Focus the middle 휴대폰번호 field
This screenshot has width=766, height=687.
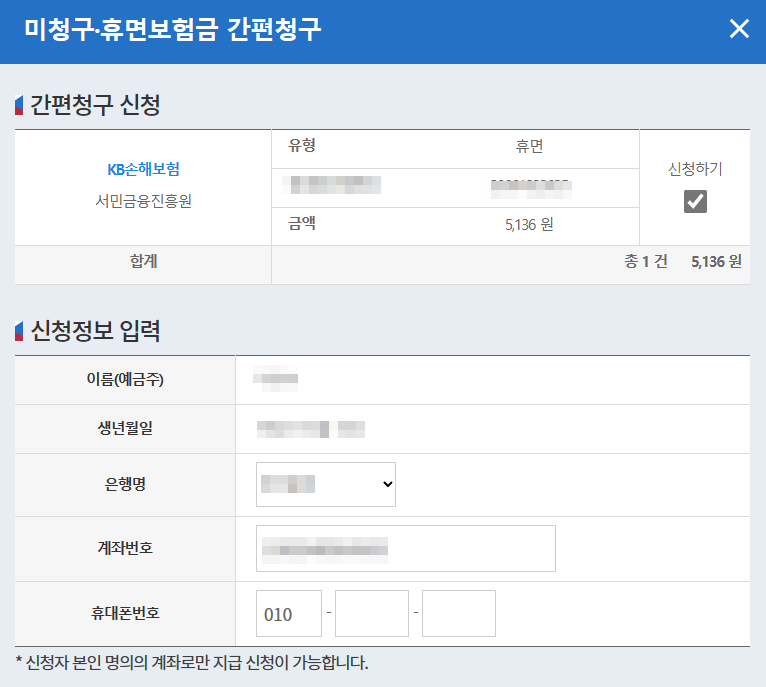[x=372, y=613]
